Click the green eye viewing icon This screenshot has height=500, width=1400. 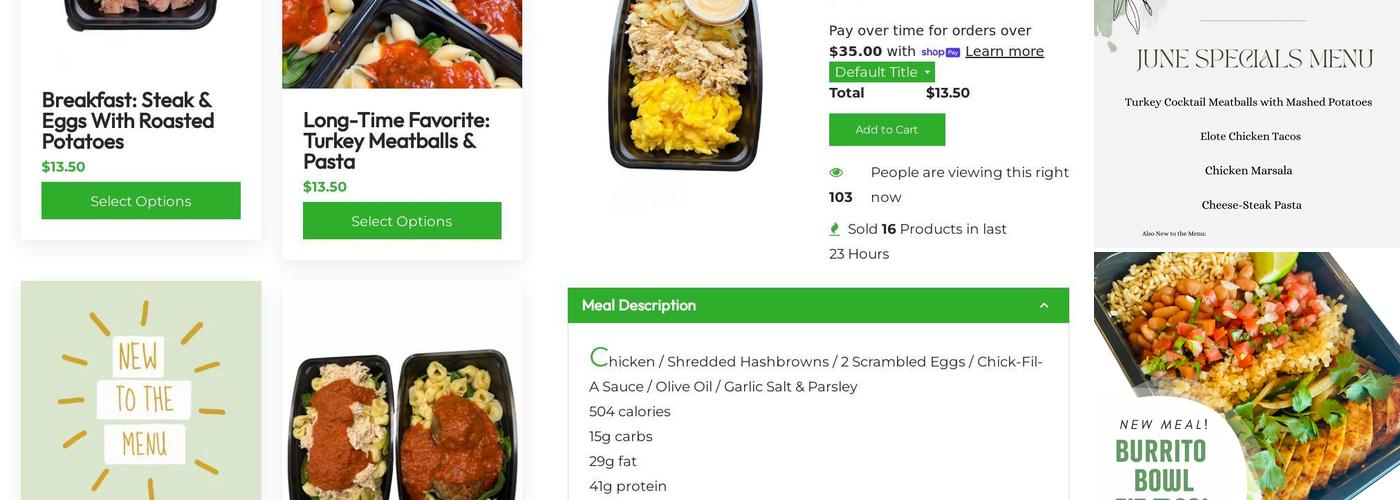click(x=836, y=173)
